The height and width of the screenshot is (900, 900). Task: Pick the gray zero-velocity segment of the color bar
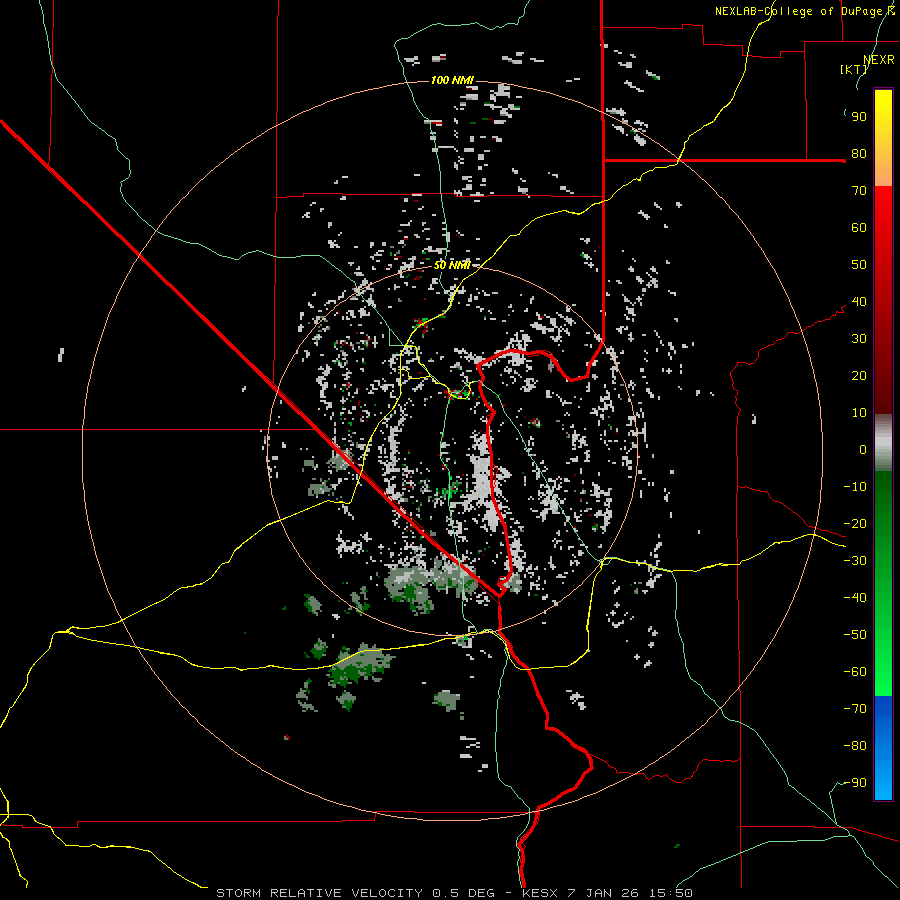click(x=883, y=443)
